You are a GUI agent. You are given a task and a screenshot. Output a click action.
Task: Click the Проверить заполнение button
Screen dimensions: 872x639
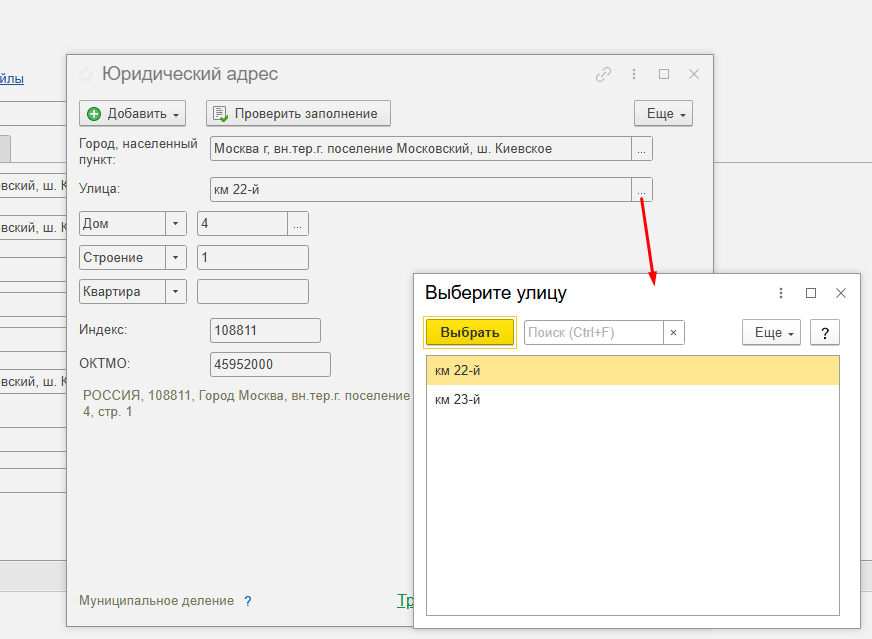tap(298, 113)
